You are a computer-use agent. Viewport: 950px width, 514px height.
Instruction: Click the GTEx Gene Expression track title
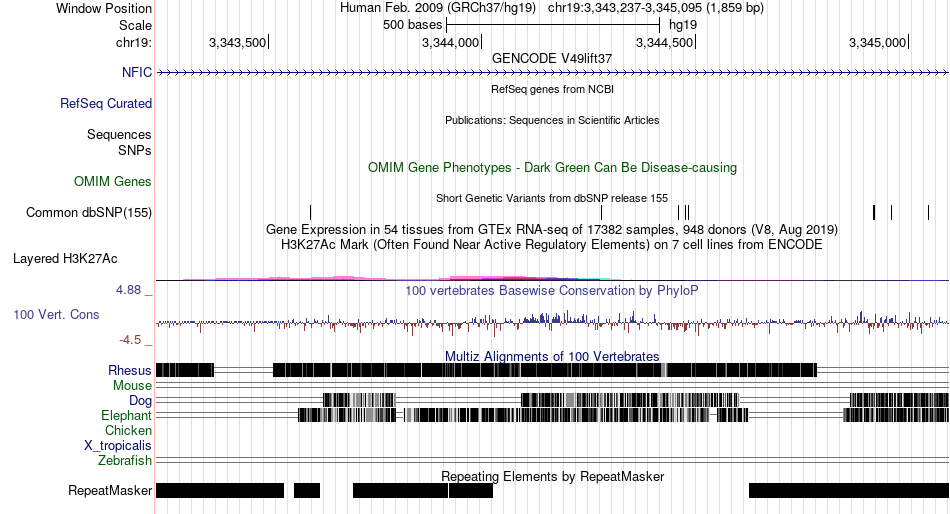coord(552,230)
